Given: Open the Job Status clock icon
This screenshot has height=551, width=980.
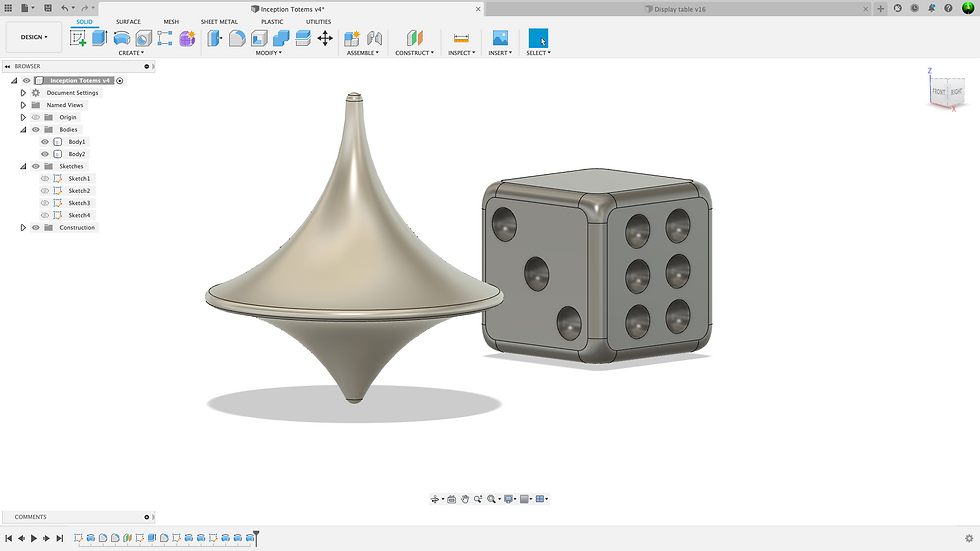Looking at the screenshot, I should tap(914, 8).
